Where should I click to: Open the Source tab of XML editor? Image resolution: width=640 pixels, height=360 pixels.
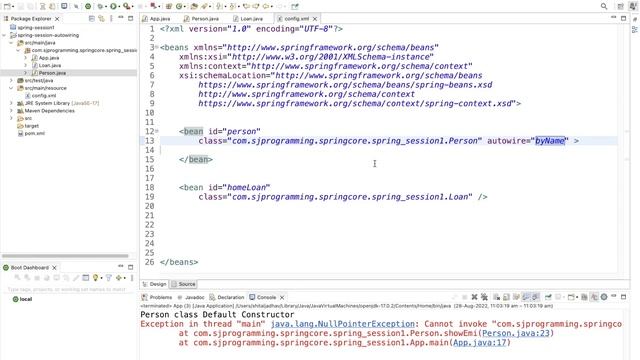[x=184, y=284]
